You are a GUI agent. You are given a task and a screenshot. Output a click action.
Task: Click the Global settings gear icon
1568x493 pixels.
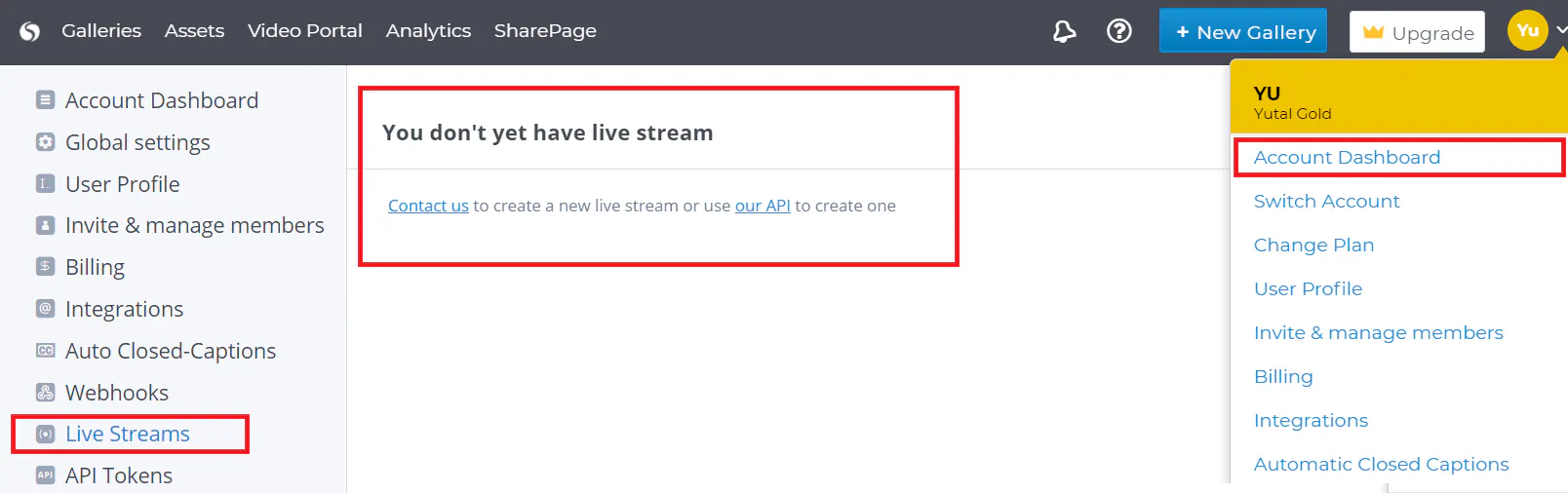45,141
